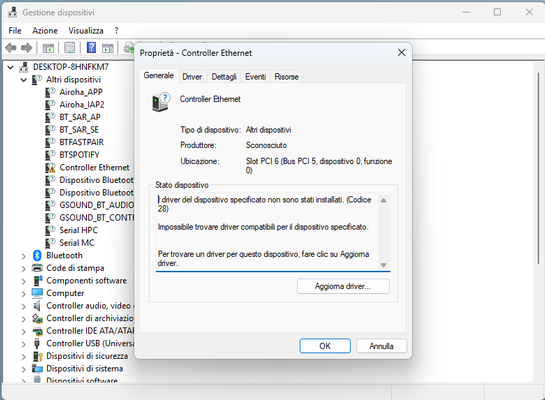545x400 pixels.
Task: Collapse the Altri dispositivi category
Action: 24,80
